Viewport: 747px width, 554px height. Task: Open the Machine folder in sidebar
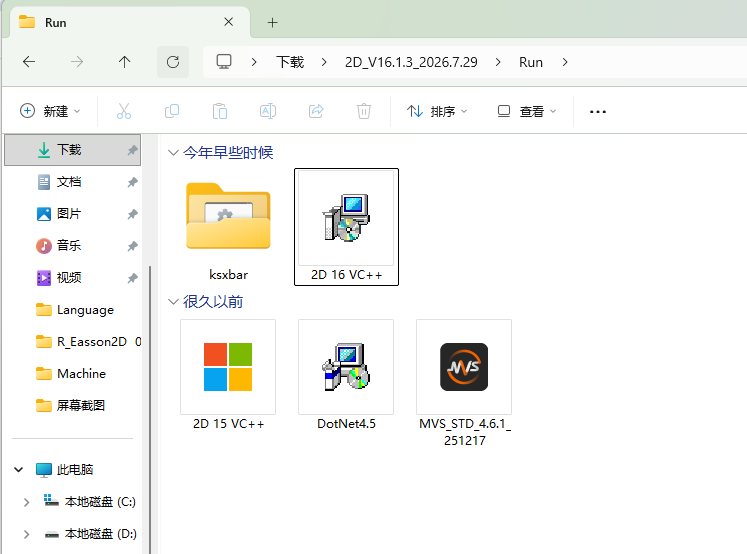[72, 373]
